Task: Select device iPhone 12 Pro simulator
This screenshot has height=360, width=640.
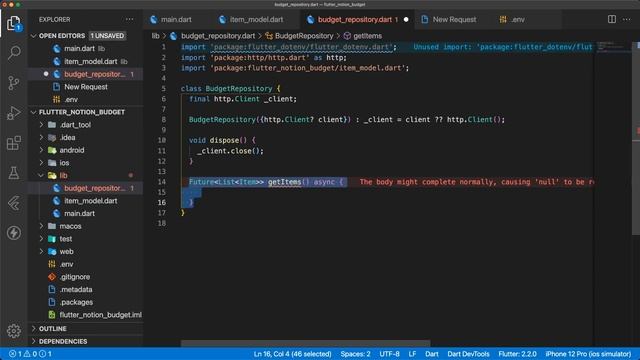Action: (x=588, y=354)
